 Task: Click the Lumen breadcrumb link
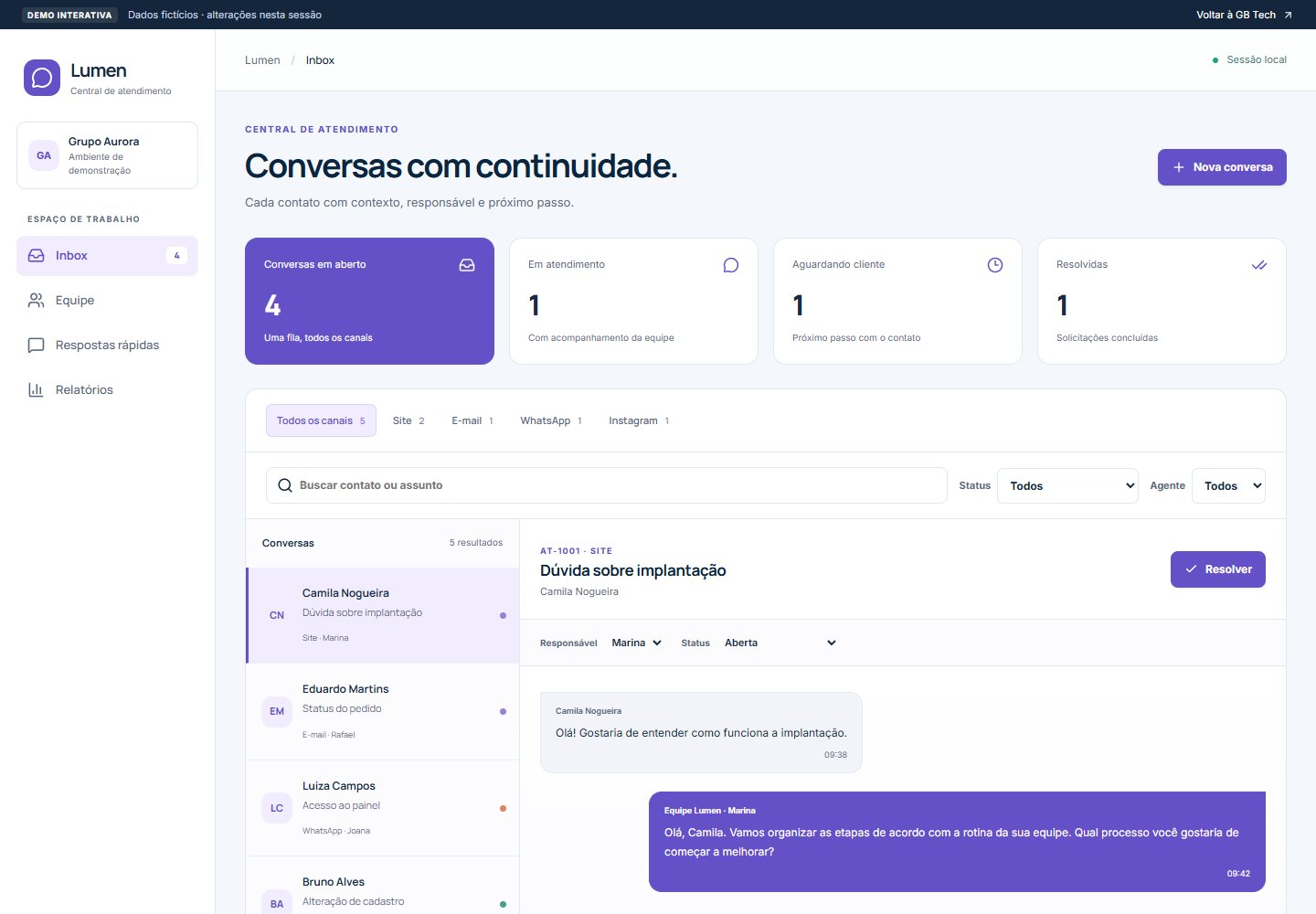(262, 60)
